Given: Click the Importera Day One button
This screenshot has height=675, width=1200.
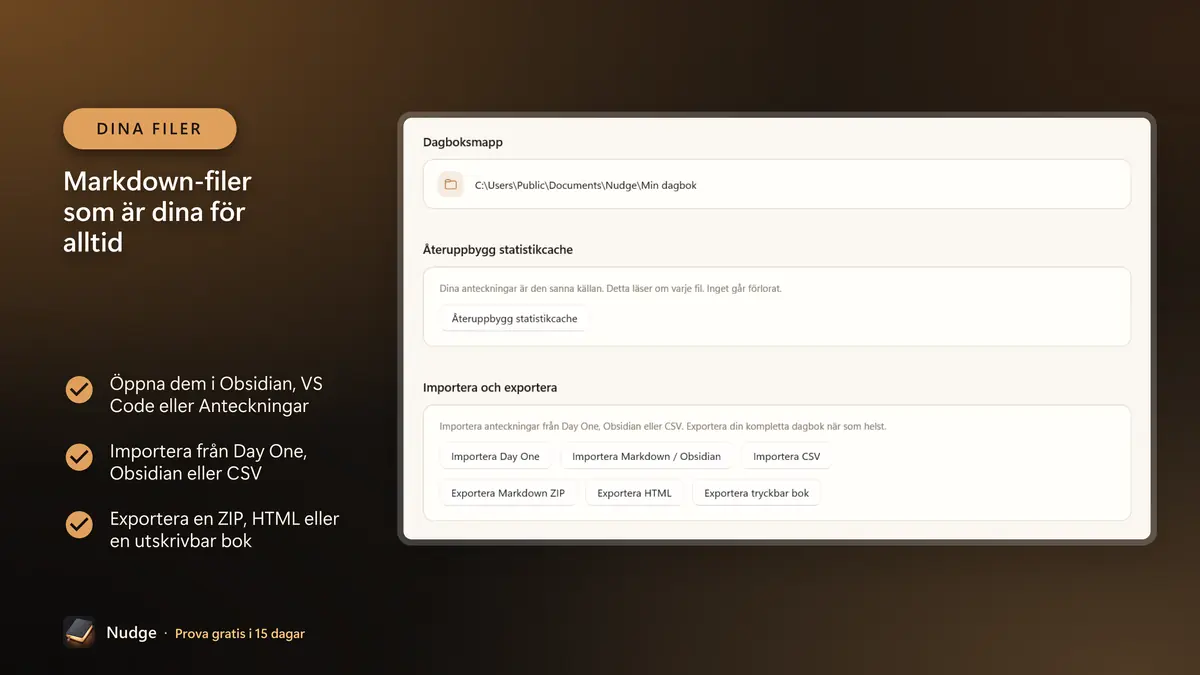Looking at the screenshot, I should point(495,457).
